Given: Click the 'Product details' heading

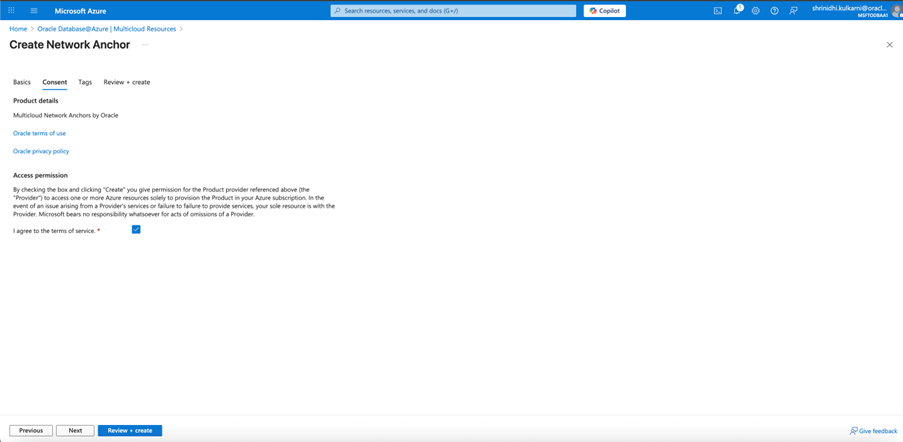Looking at the screenshot, I should coord(36,101).
